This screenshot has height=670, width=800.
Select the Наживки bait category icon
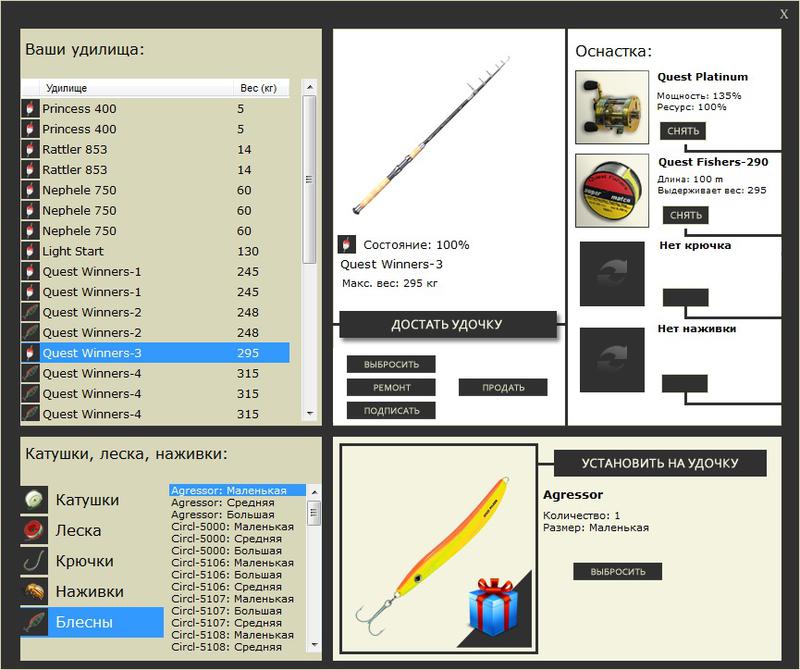34,591
